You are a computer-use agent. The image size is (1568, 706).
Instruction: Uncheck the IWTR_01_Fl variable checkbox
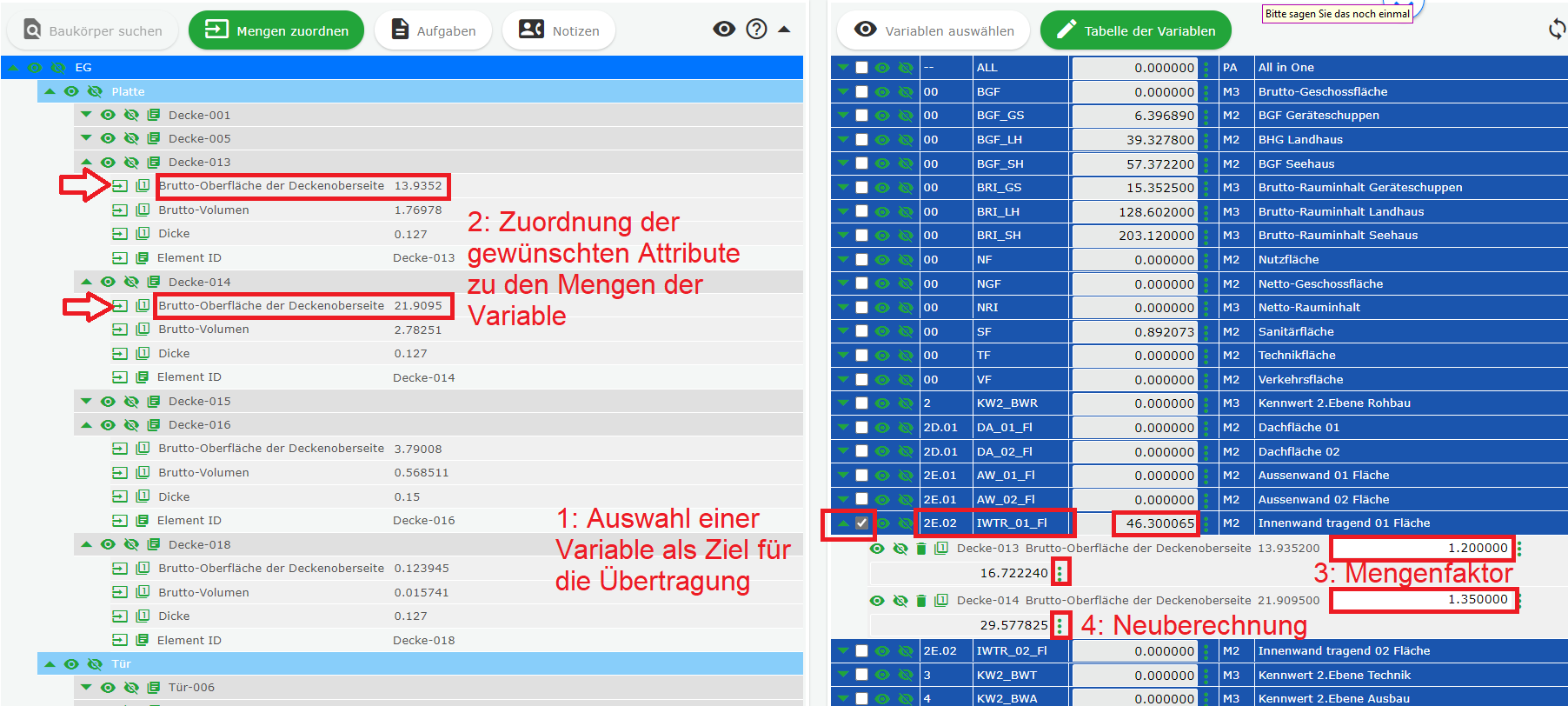point(861,523)
